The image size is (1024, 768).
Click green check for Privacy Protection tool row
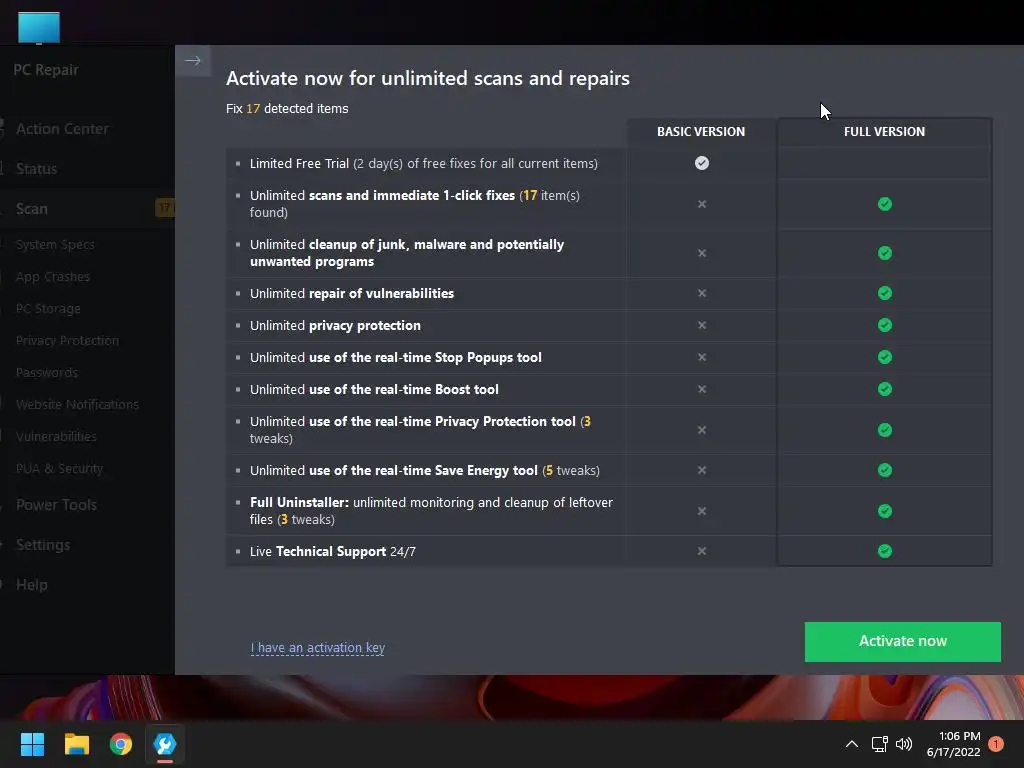coord(885,430)
